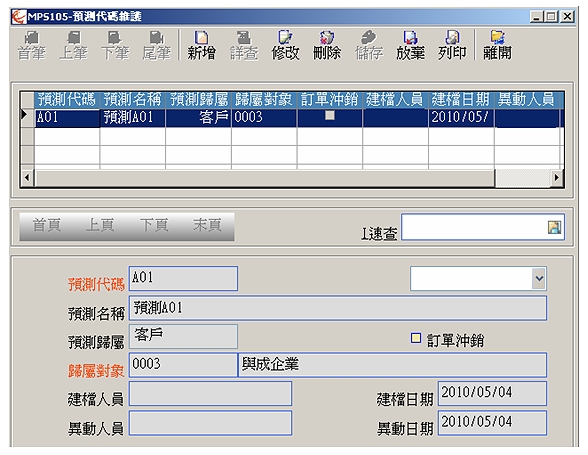
Task: Select grid cell 客戶
Action: point(198,118)
